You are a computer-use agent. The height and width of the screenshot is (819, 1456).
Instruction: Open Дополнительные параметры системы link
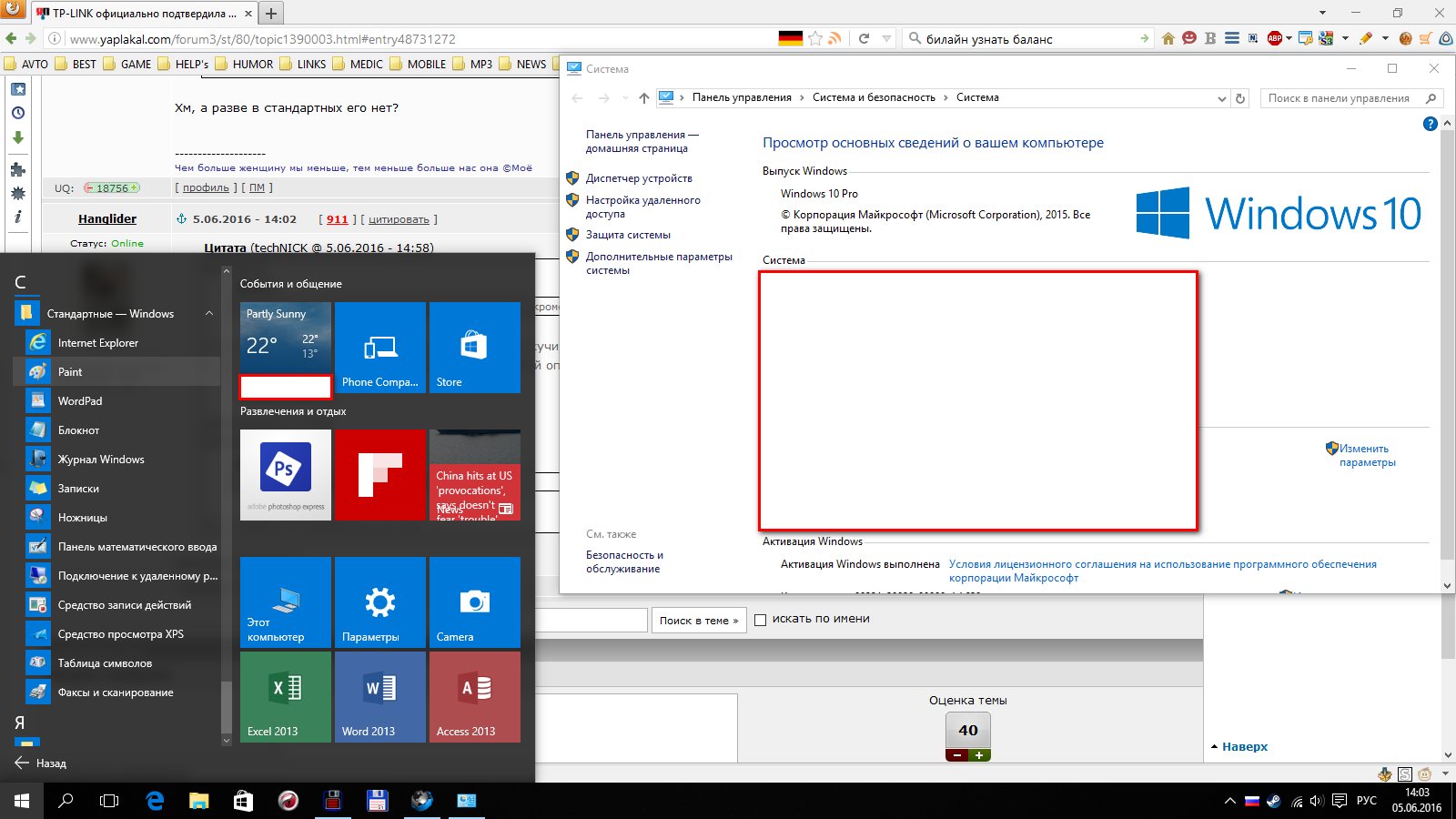pos(659,263)
